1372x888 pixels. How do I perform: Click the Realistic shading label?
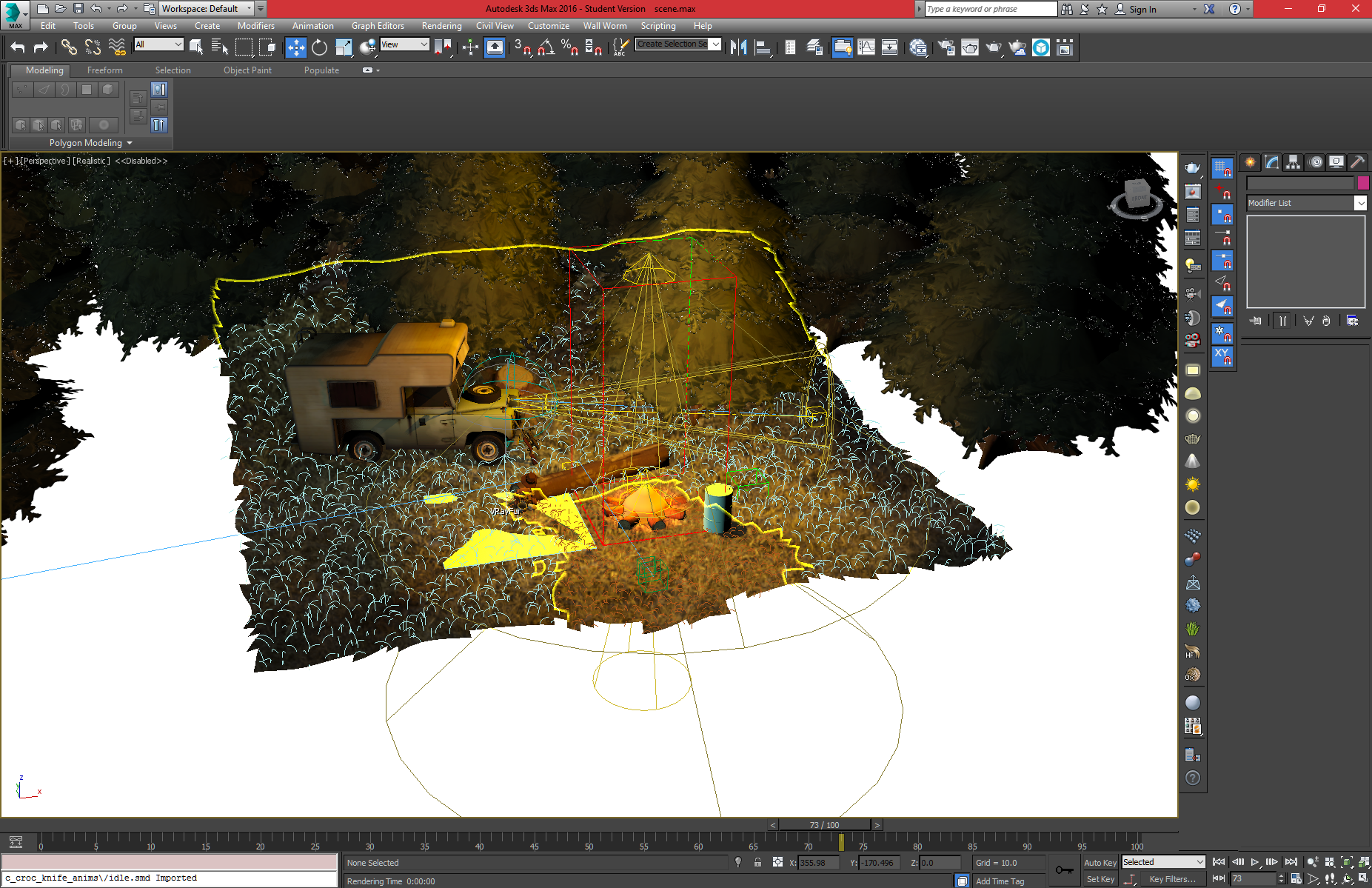click(92, 161)
